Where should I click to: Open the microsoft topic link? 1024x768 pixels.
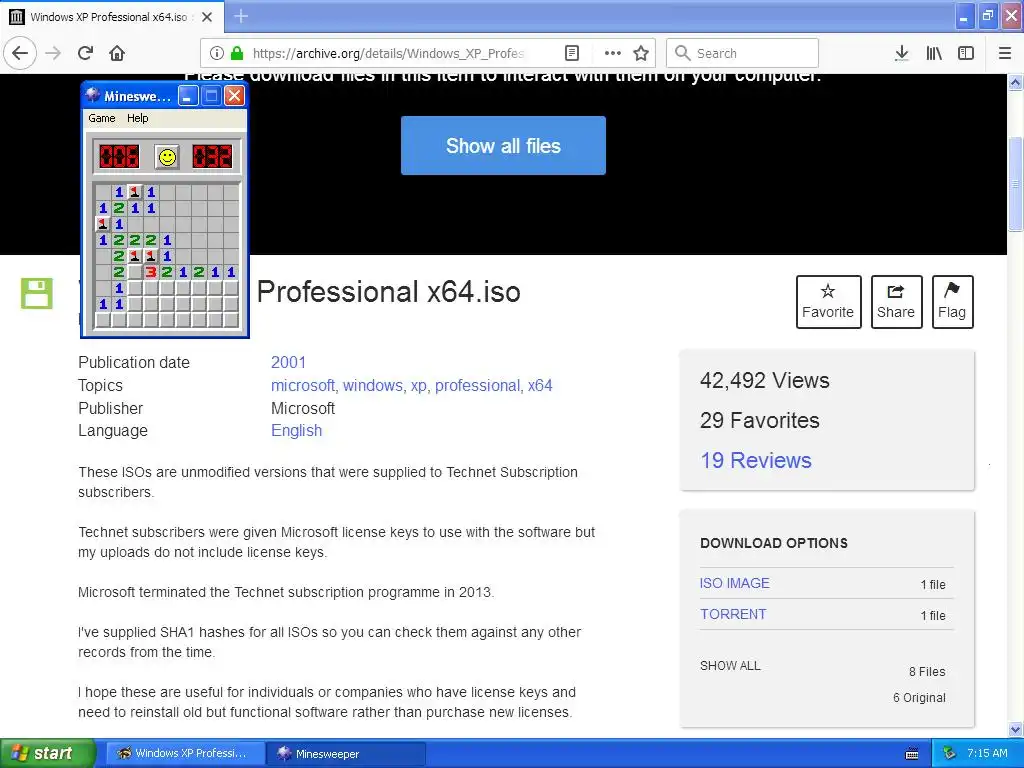click(303, 385)
